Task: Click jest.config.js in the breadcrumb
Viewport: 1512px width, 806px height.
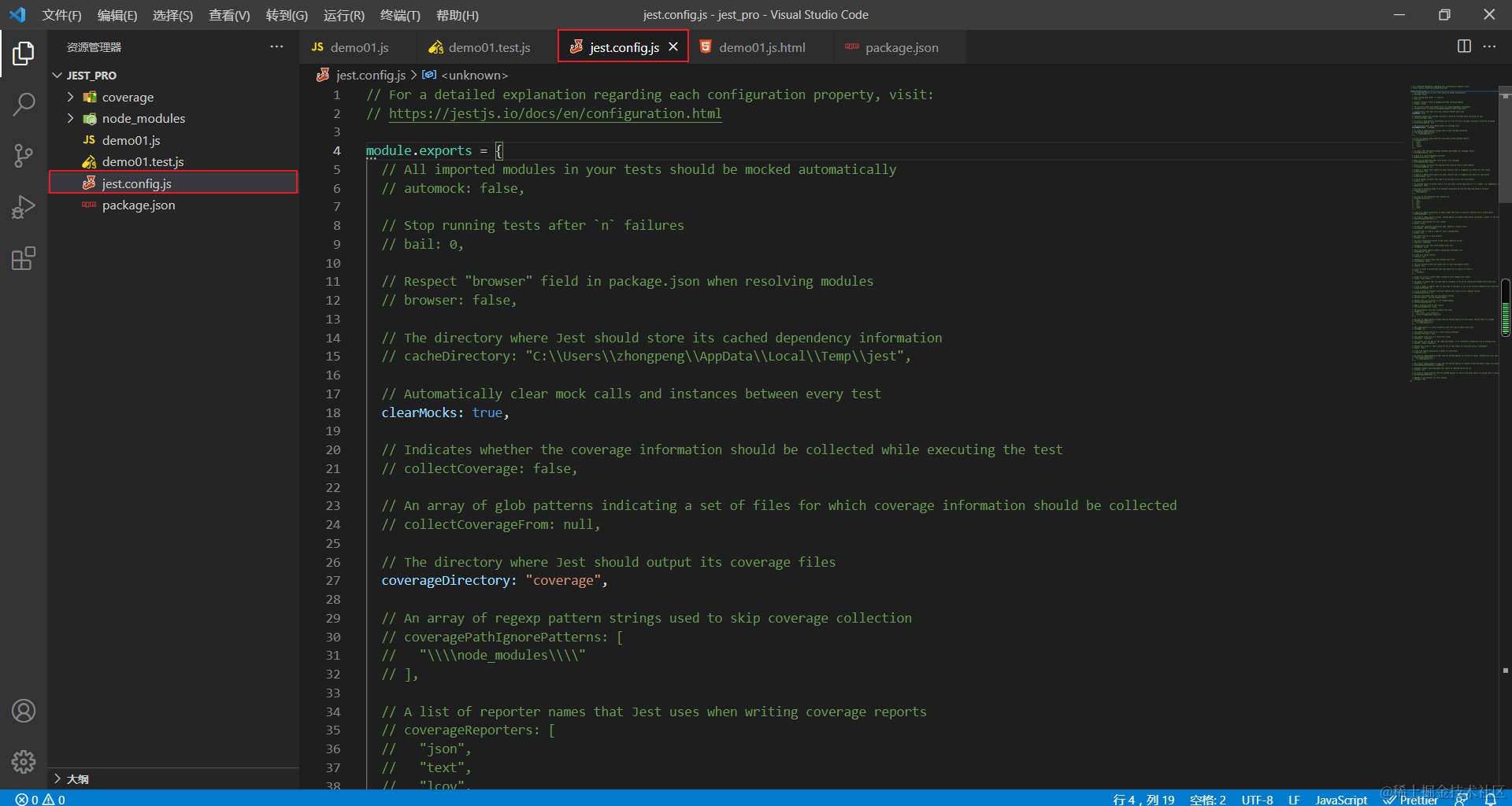Action: click(x=371, y=75)
